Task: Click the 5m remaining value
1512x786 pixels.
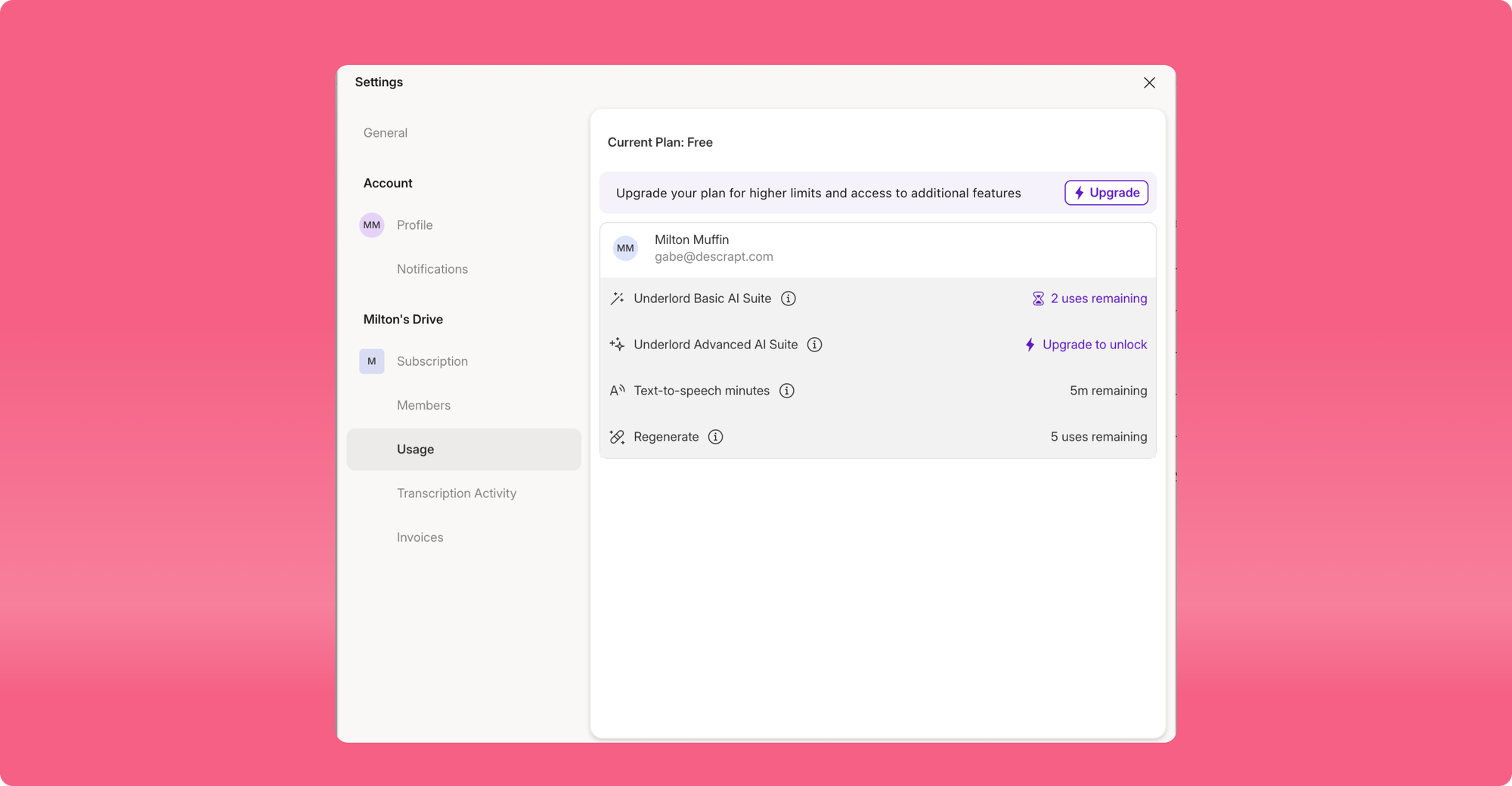Action: point(1108,391)
